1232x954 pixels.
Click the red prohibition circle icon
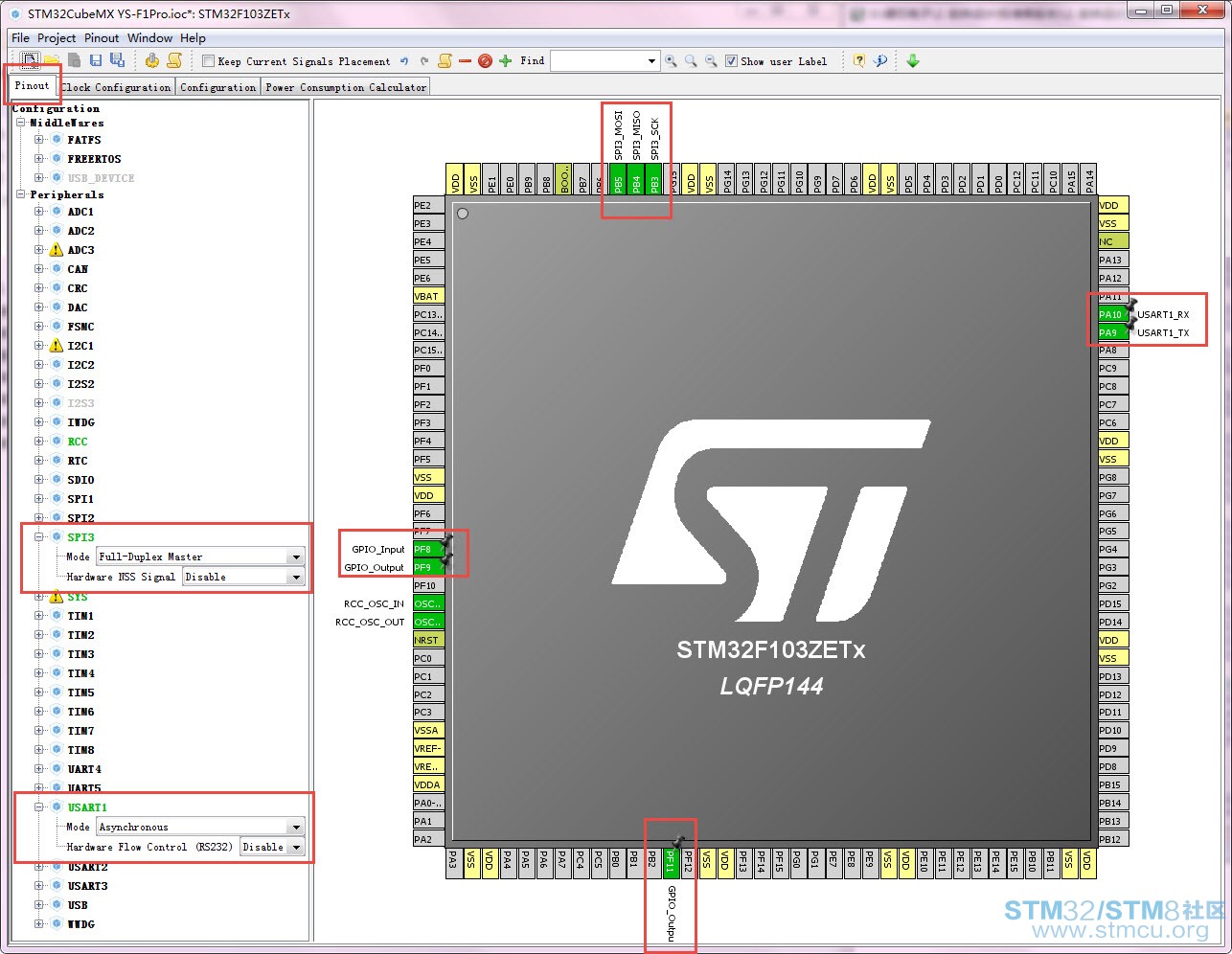(485, 61)
